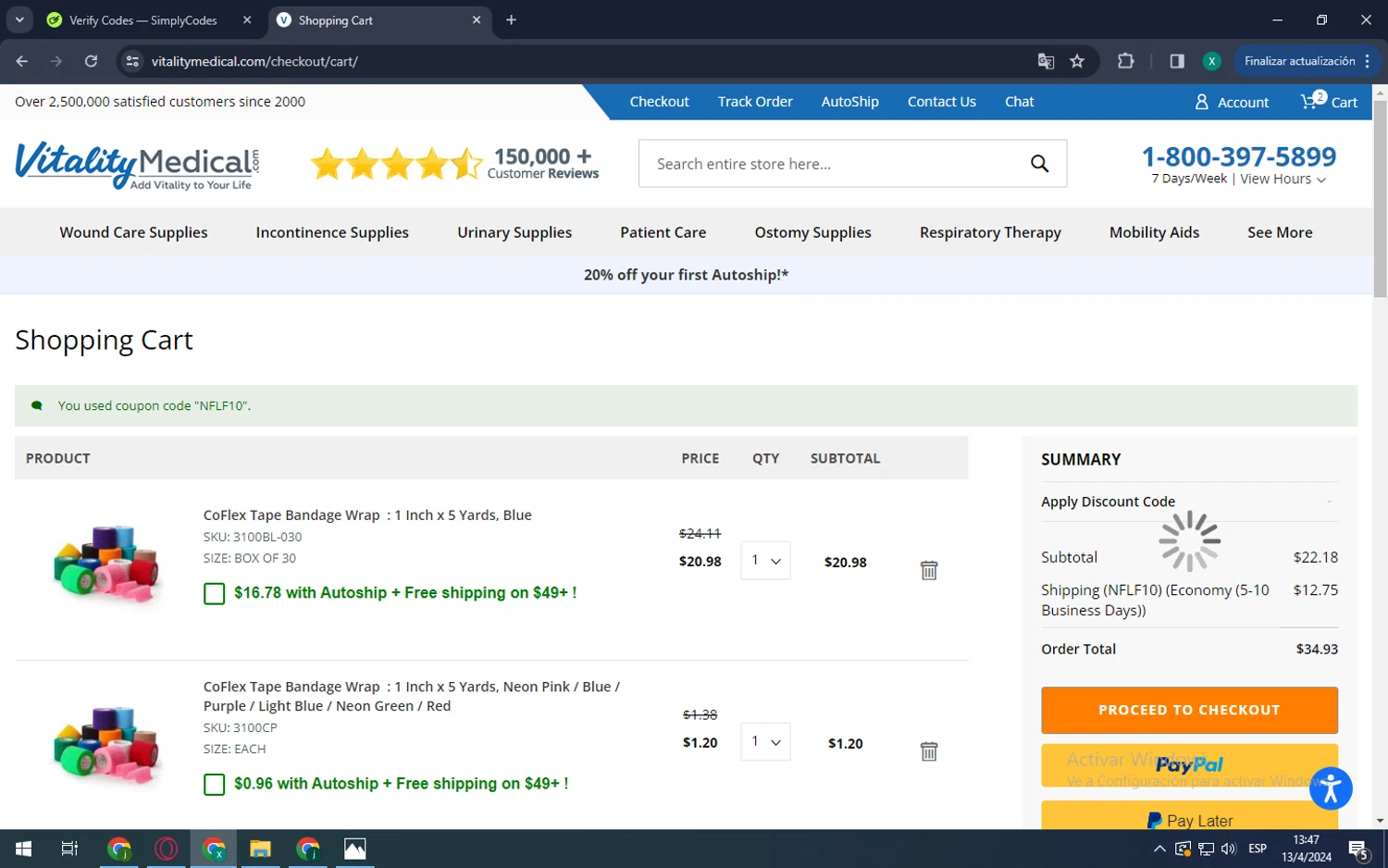Click the Vitality Medical logo
This screenshot has width=1388, height=868.
pos(137,165)
